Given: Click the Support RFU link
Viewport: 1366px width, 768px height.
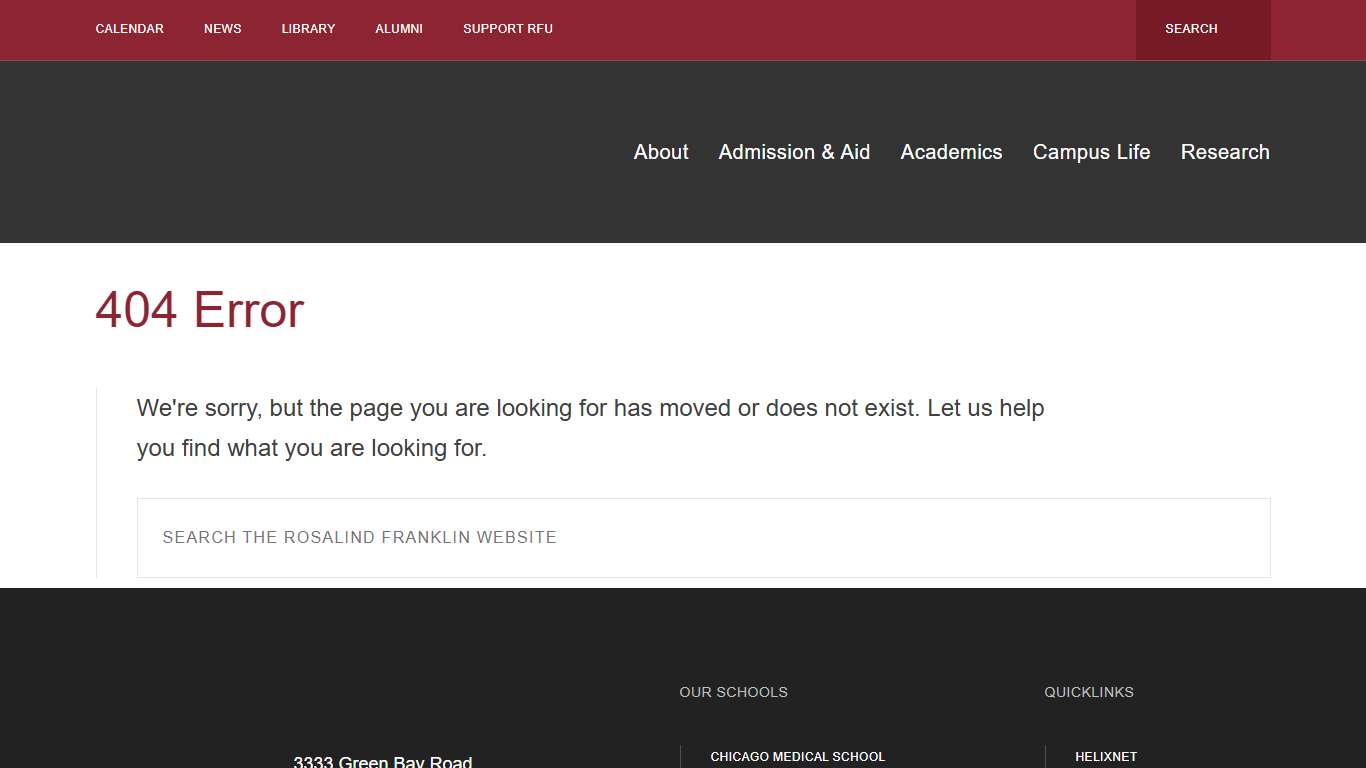Looking at the screenshot, I should coord(507,29).
